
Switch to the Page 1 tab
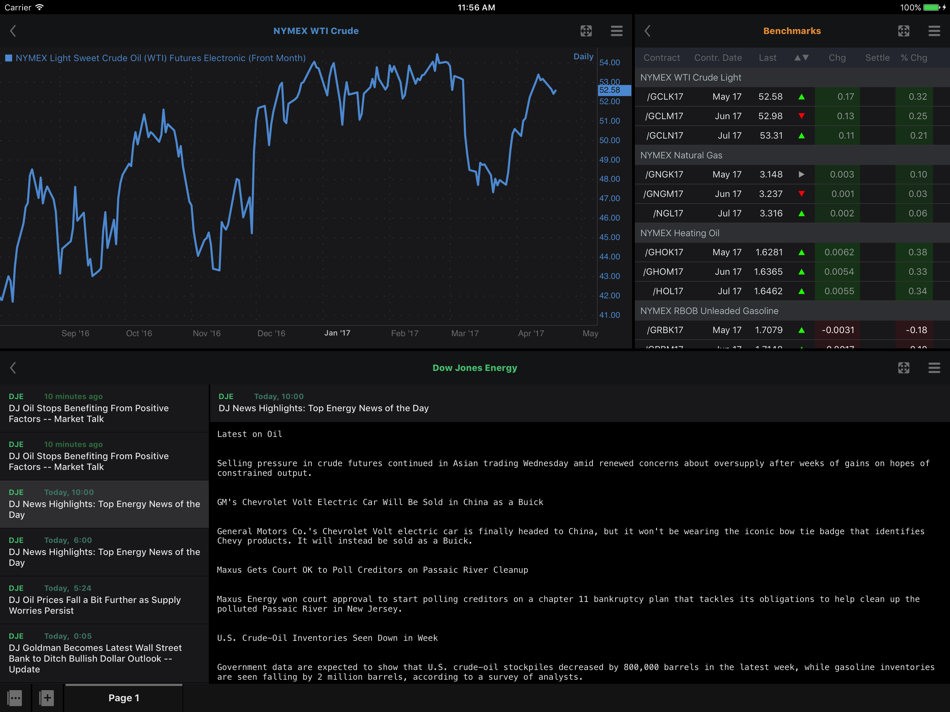(x=123, y=697)
